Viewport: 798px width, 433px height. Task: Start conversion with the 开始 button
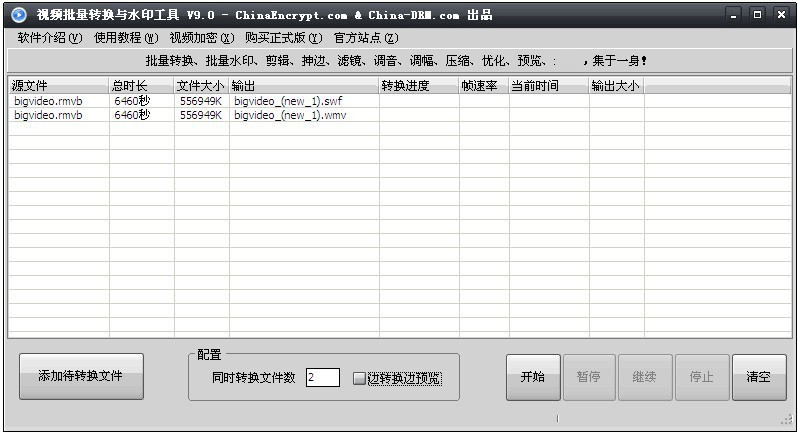pos(533,377)
